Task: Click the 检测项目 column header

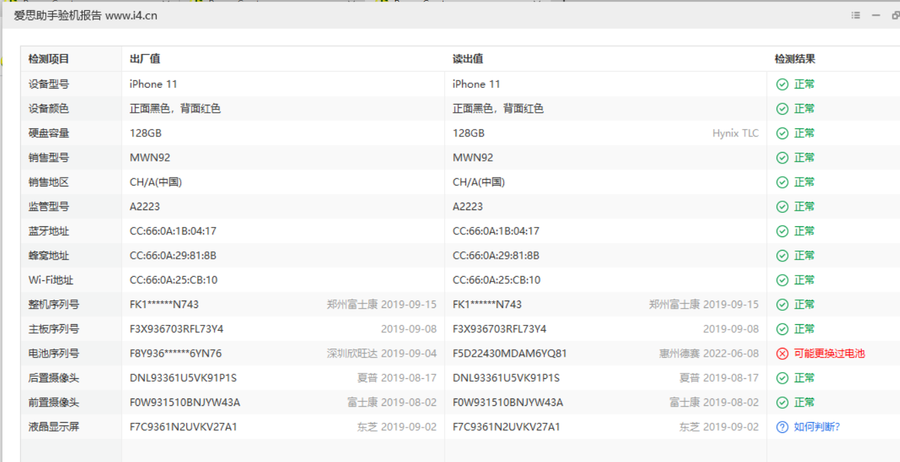Action: pyautogui.click(x=49, y=59)
